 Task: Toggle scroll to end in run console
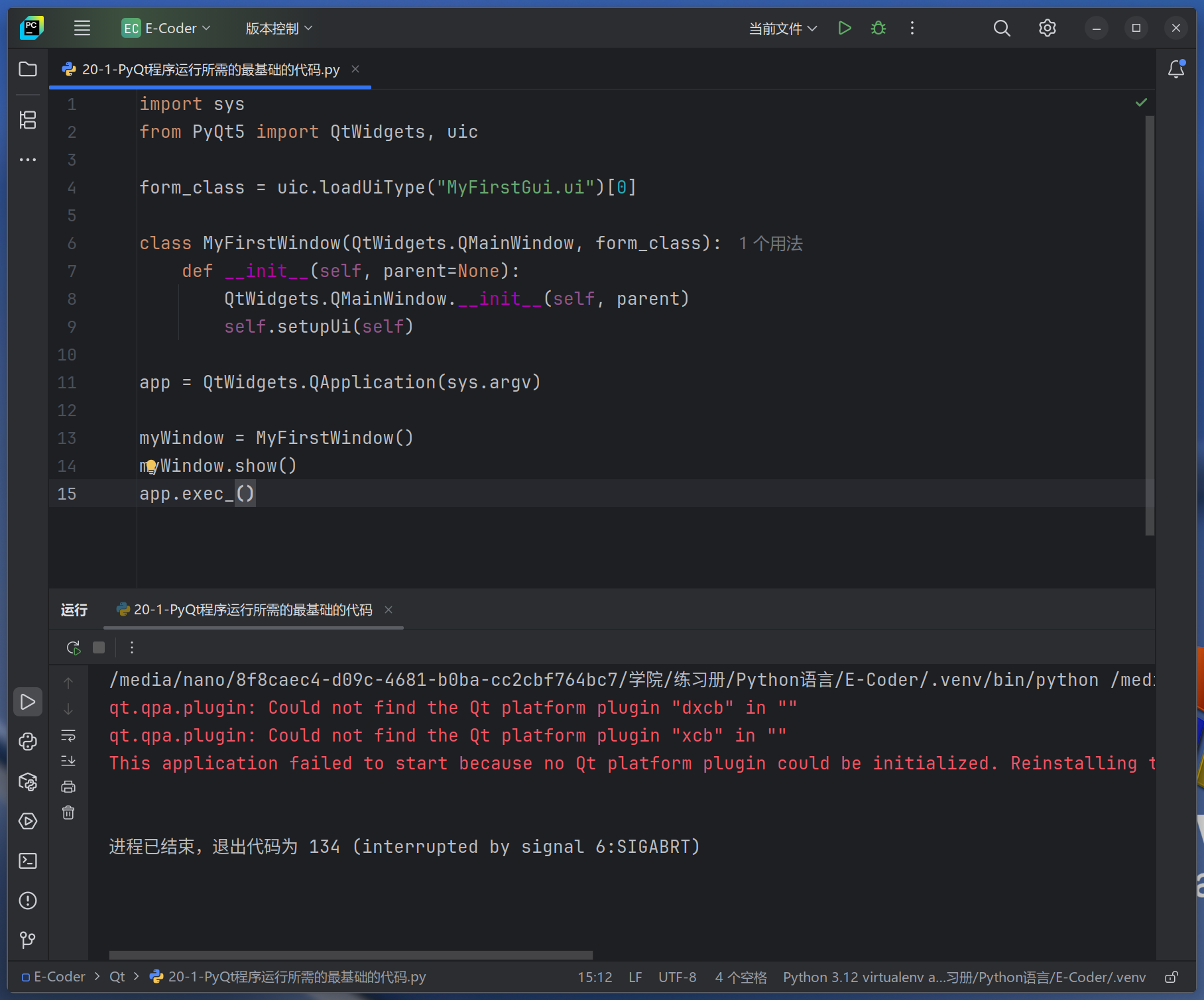pos(68,761)
